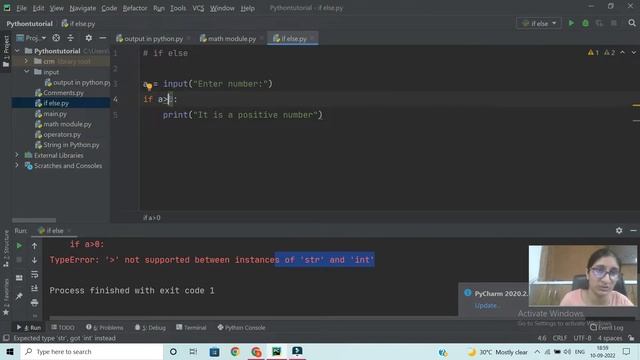Open the Structure side tool window
The width and height of the screenshot is (640, 360).
[x=6, y=249]
